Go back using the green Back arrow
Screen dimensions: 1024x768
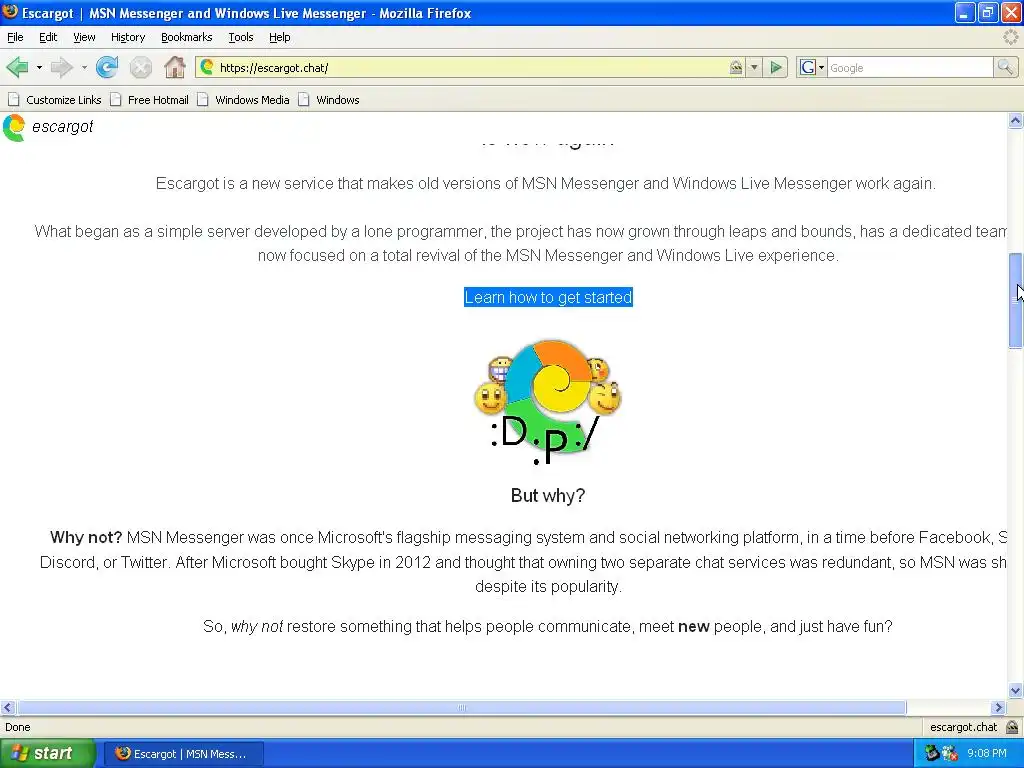[x=17, y=67]
